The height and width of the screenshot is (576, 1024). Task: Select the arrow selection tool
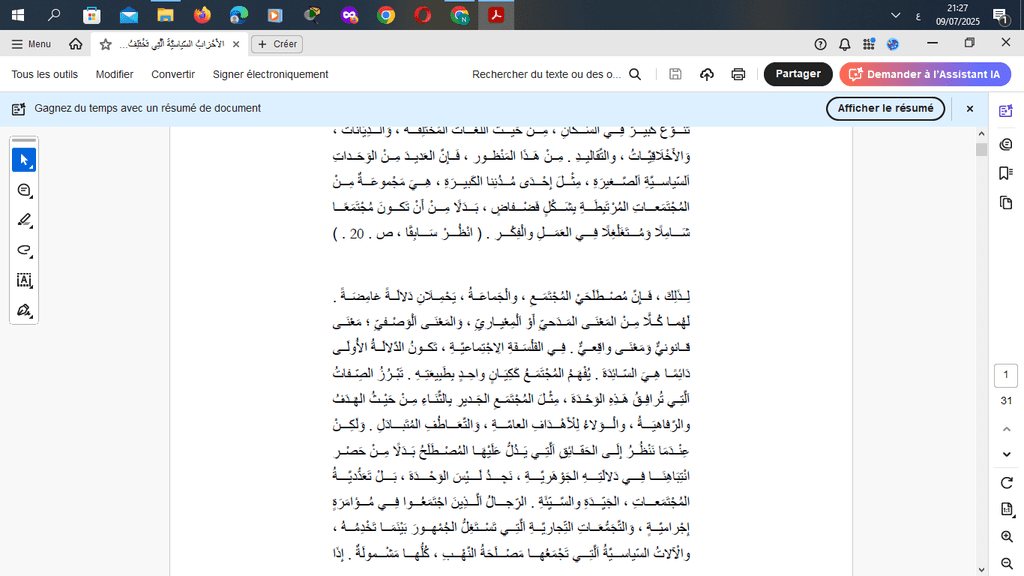24,160
